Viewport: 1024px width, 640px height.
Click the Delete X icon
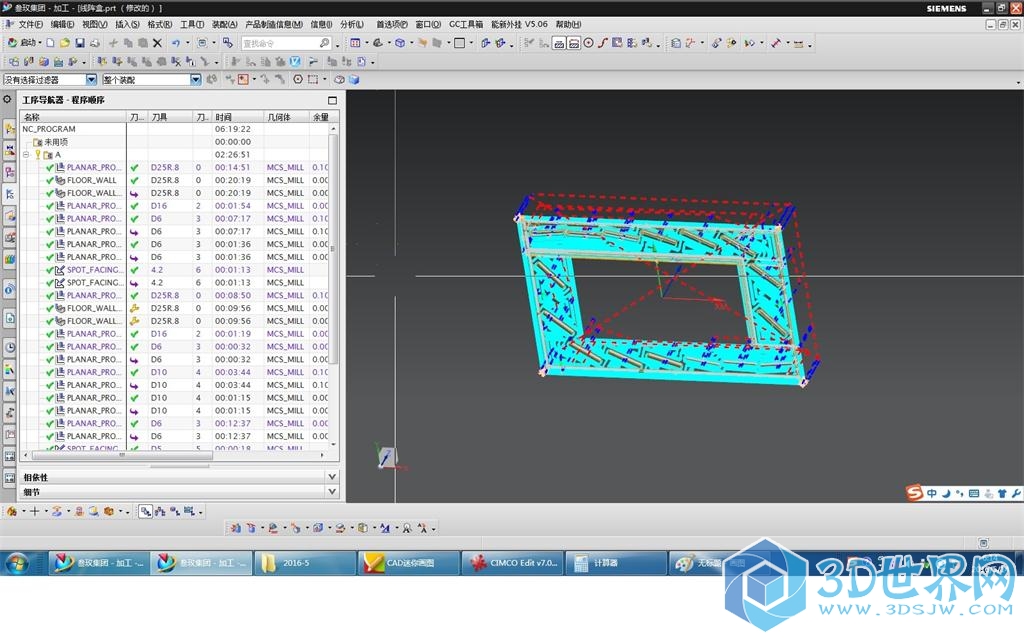(x=157, y=43)
